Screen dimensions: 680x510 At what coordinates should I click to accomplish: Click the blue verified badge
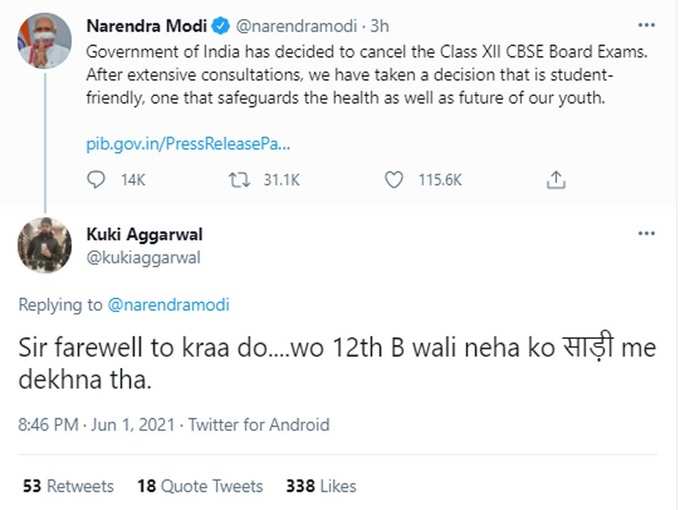224,24
